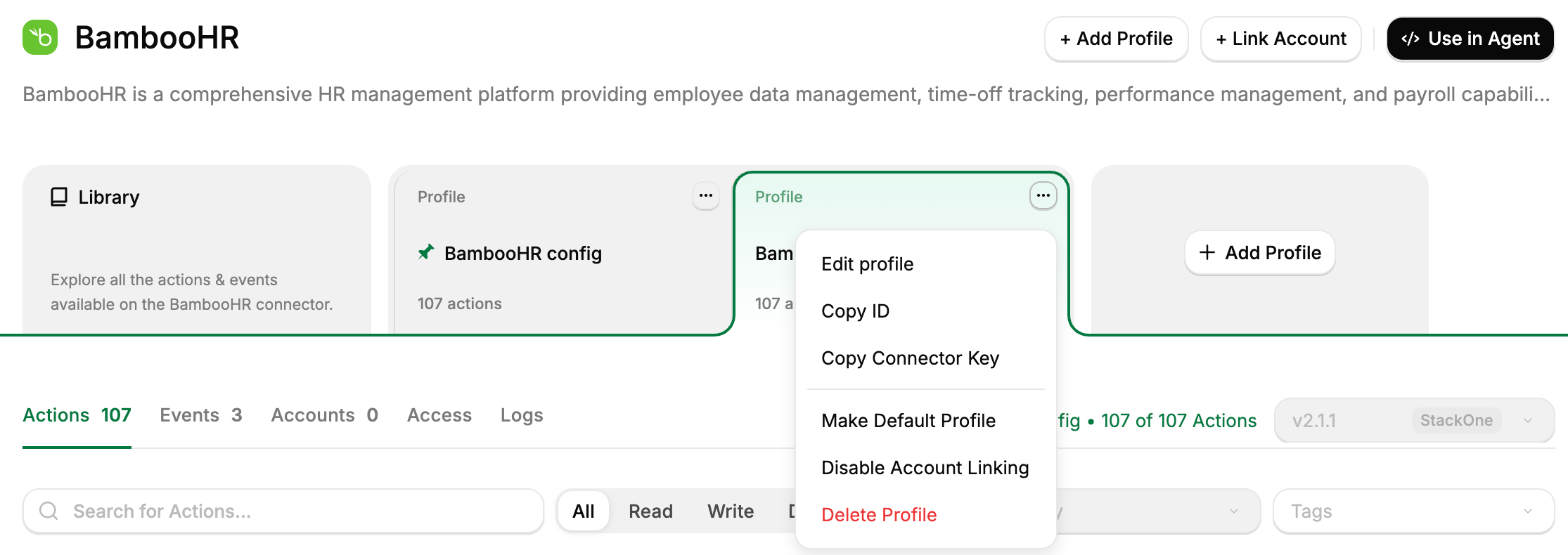Click the green BambooHR logo icon
This screenshot has height=555, width=1568.
[x=41, y=38]
